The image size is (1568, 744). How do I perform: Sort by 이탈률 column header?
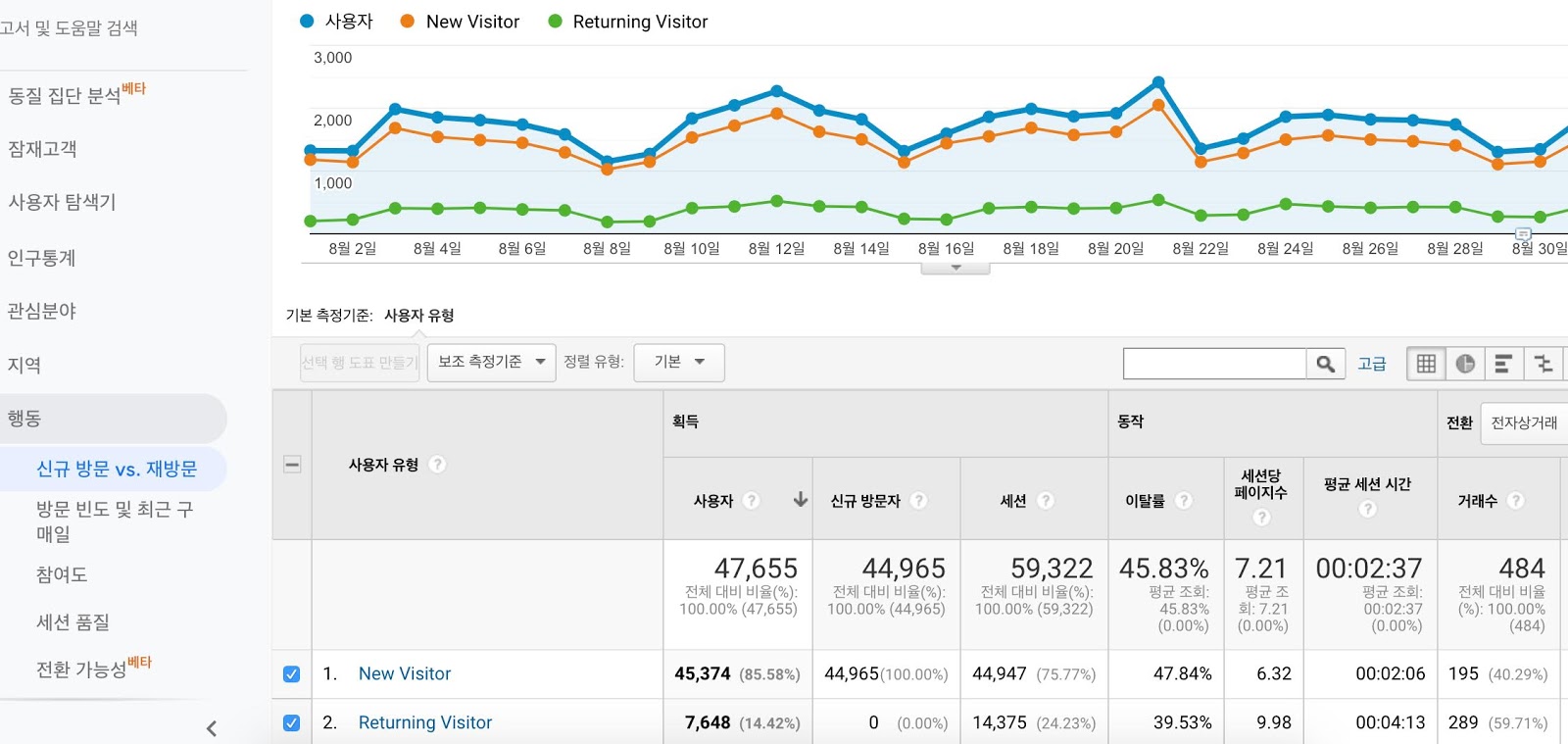coord(1145,501)
